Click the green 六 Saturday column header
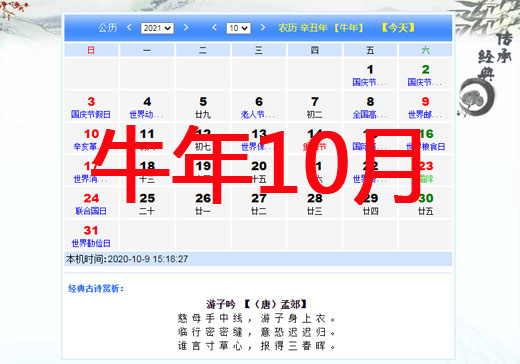 [x=425, y=50]
